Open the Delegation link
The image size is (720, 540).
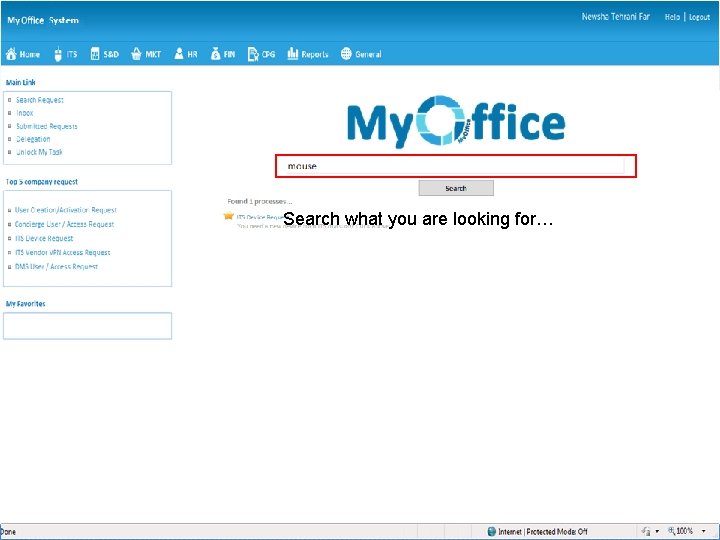(x=33, y=139)
